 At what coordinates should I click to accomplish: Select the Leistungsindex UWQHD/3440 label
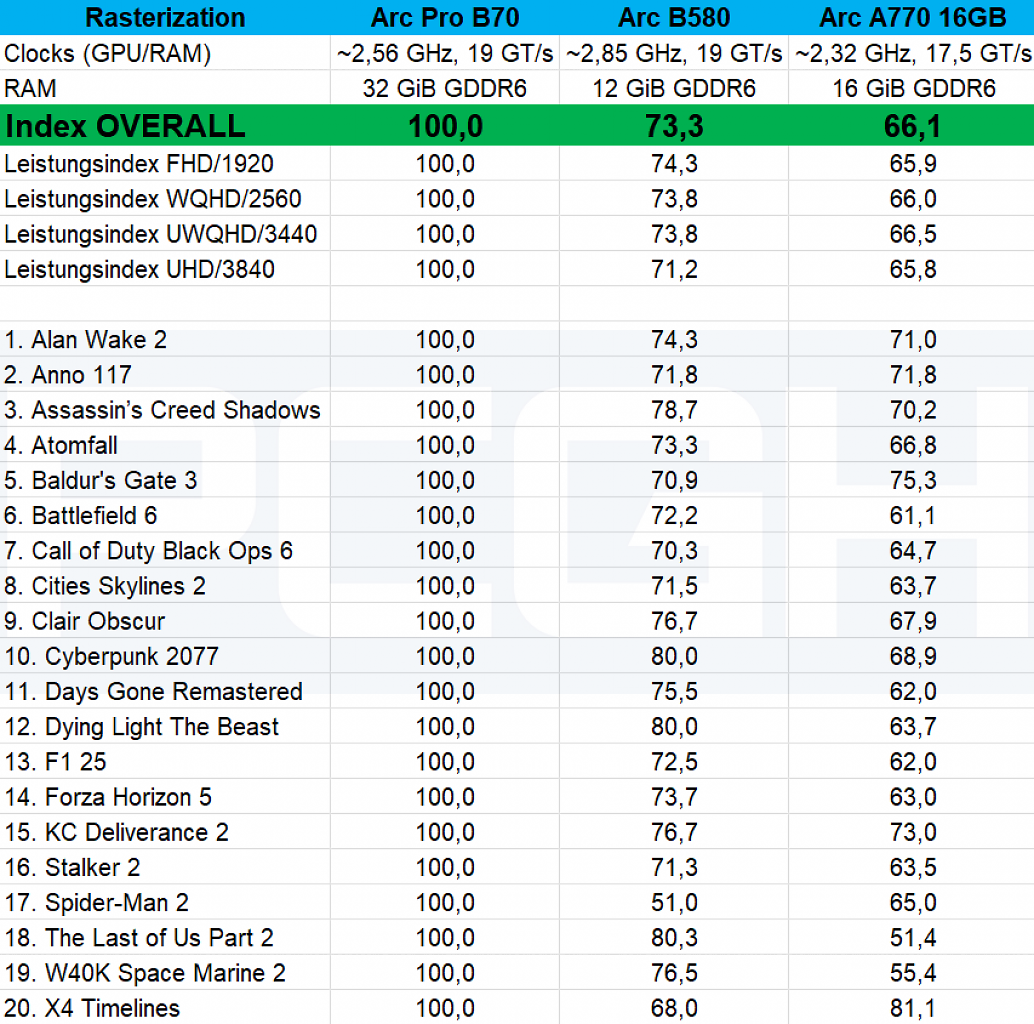(x=160, y=234)
